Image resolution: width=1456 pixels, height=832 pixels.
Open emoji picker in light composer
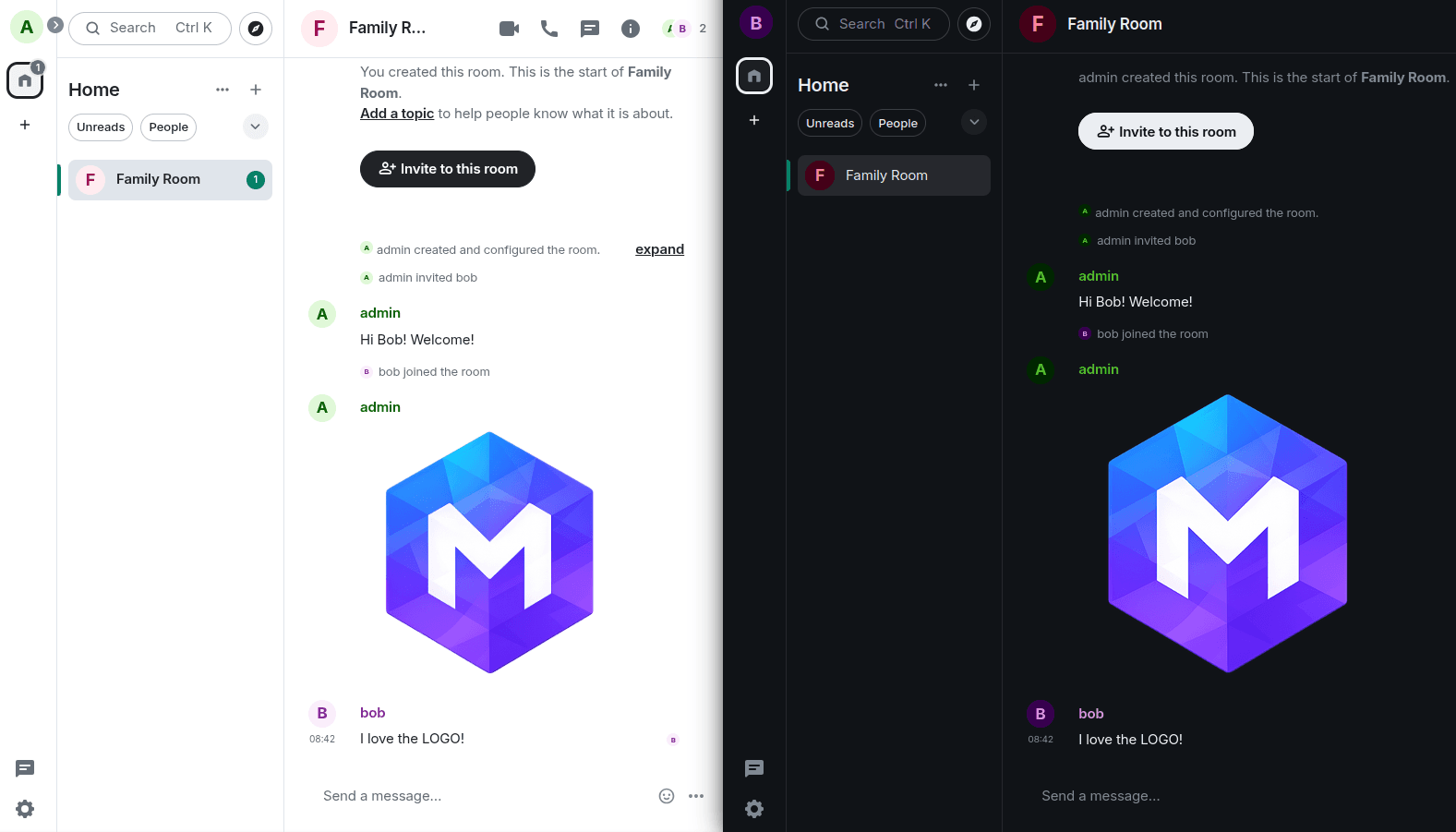click(667, 796)
